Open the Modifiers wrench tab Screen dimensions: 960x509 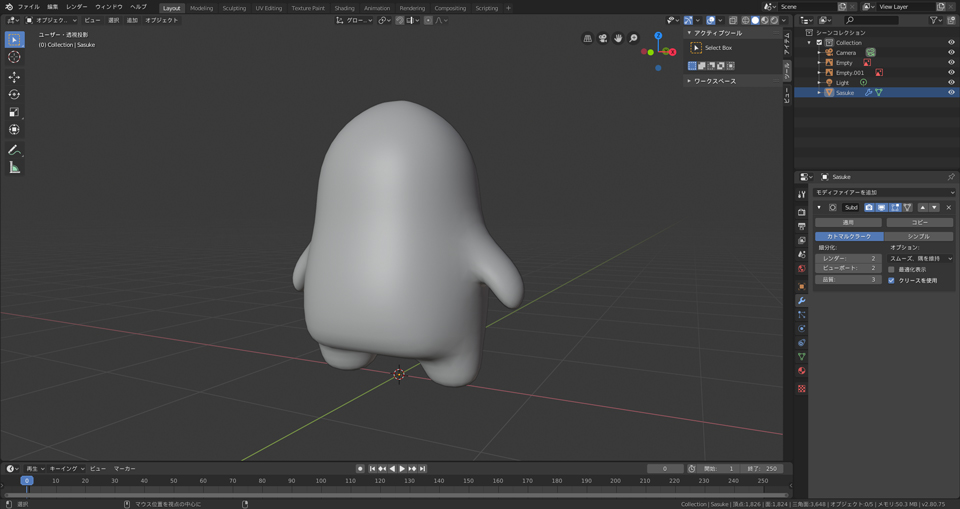(x=801, y=300)
